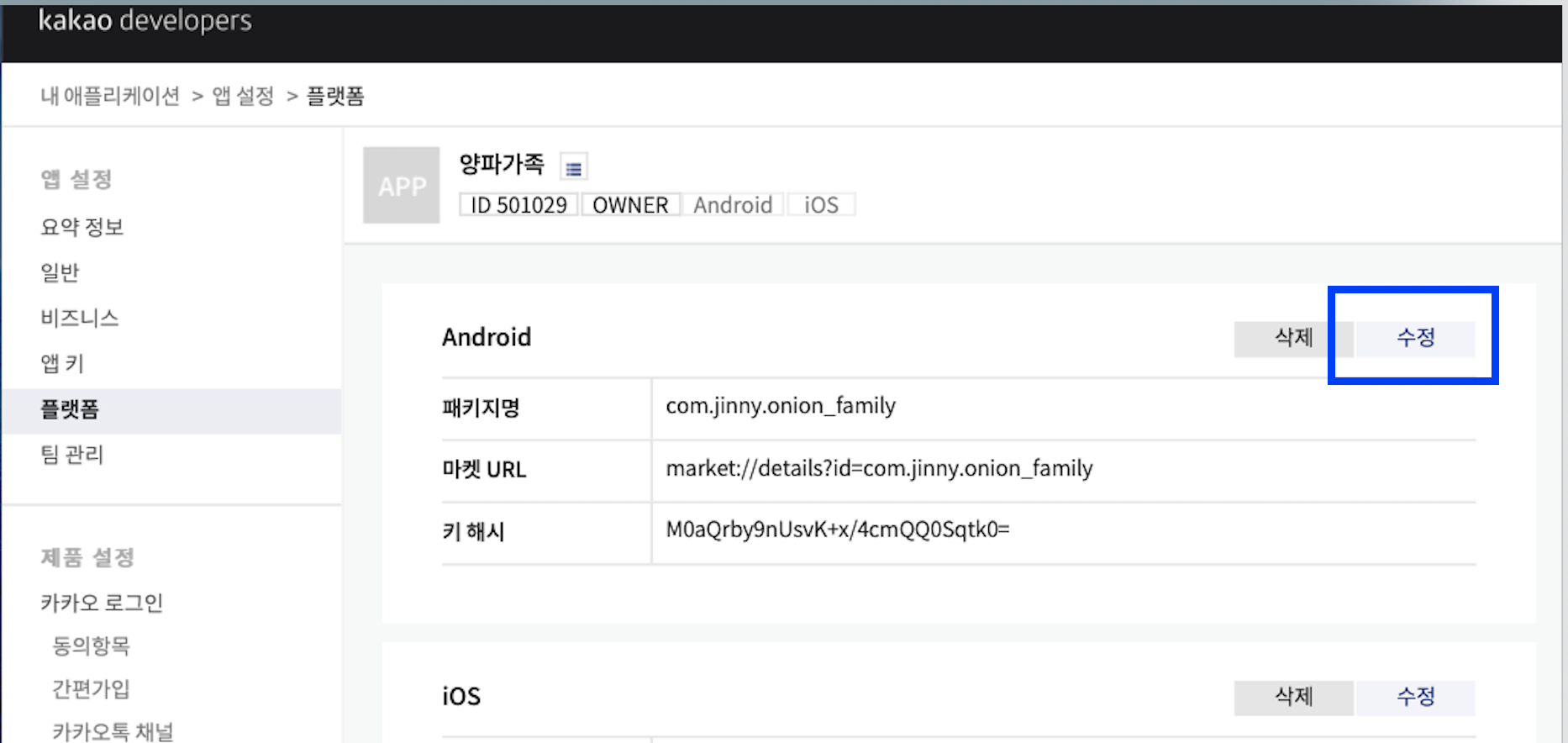1568x743 pixels.
Task: Select the ID 501029 tag
Action: 518,205
